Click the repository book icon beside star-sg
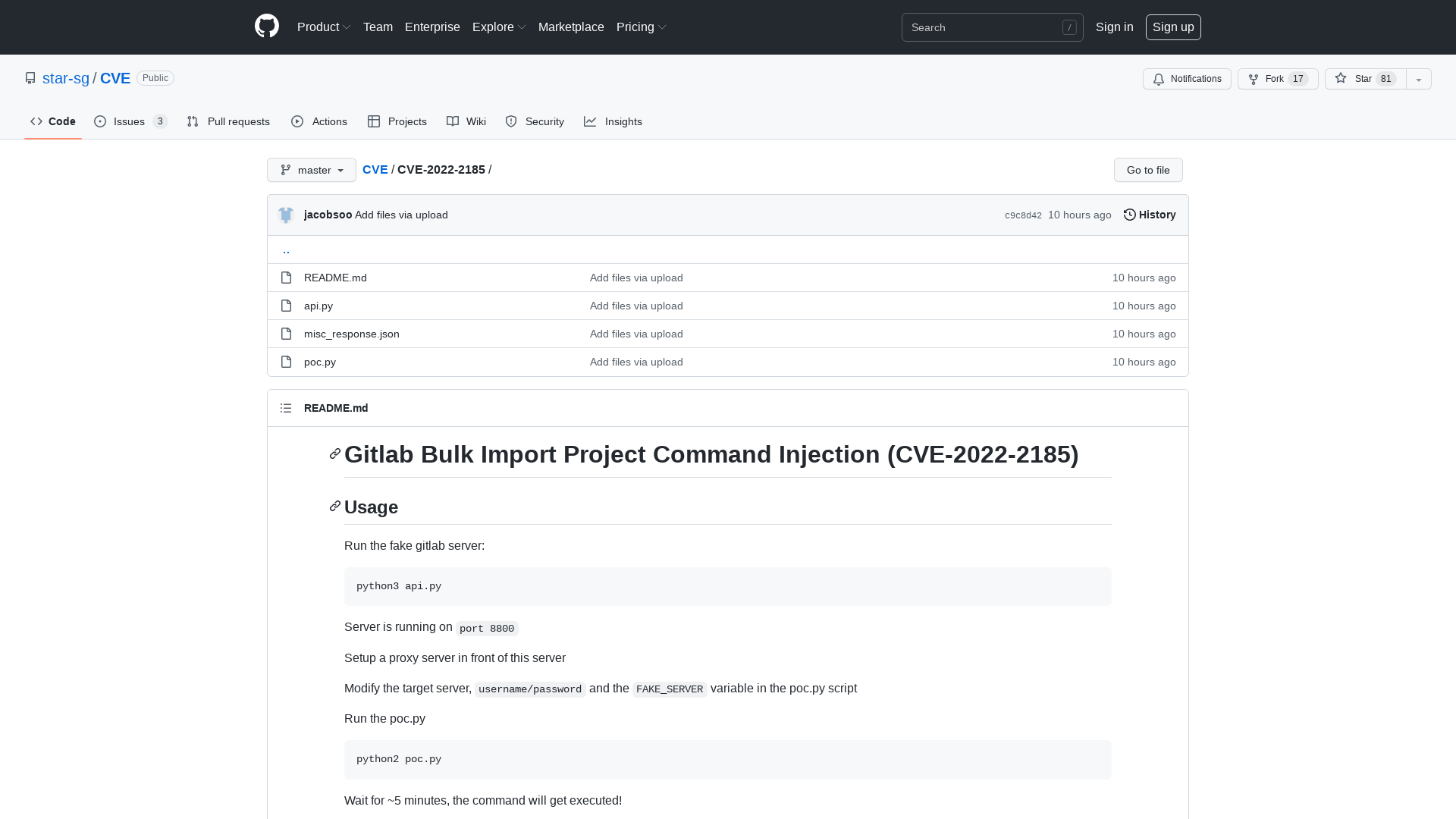1456x819 pixels. pos(30,78)
